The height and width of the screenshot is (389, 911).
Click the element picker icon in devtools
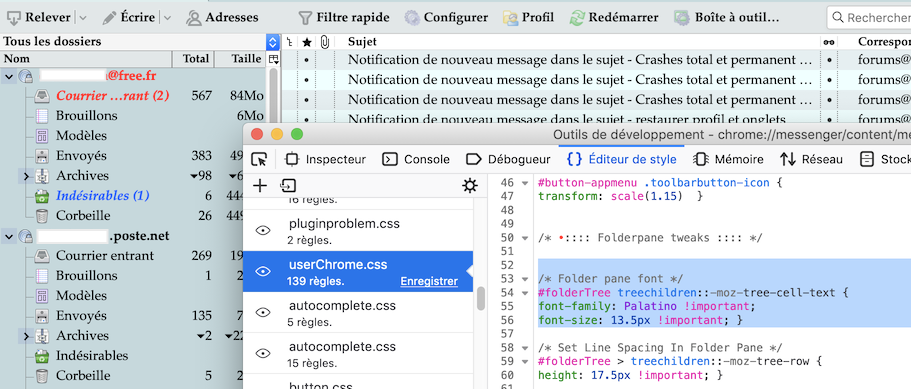pyautogui.click(x=259, y=159)
